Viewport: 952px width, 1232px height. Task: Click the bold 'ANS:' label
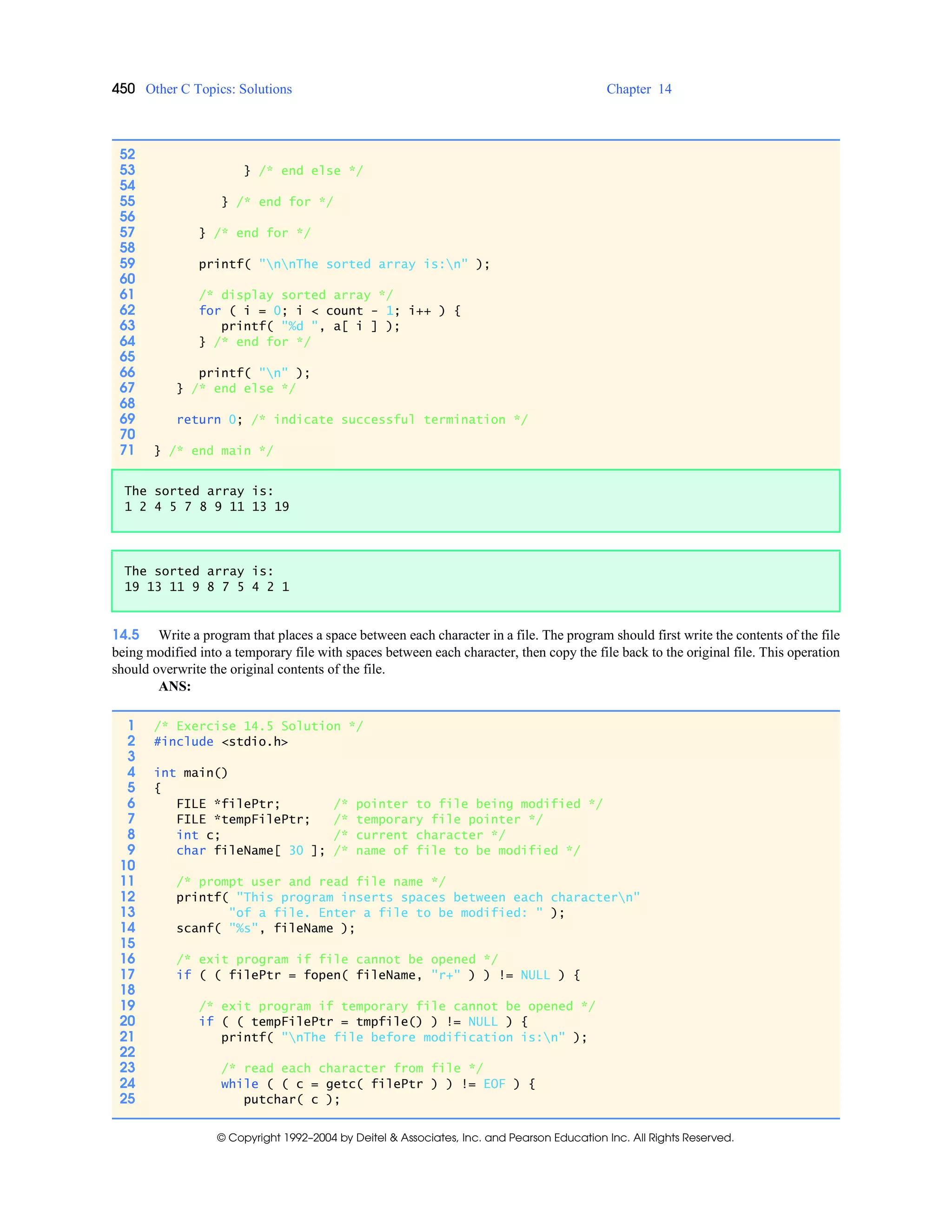click(174, 686)
